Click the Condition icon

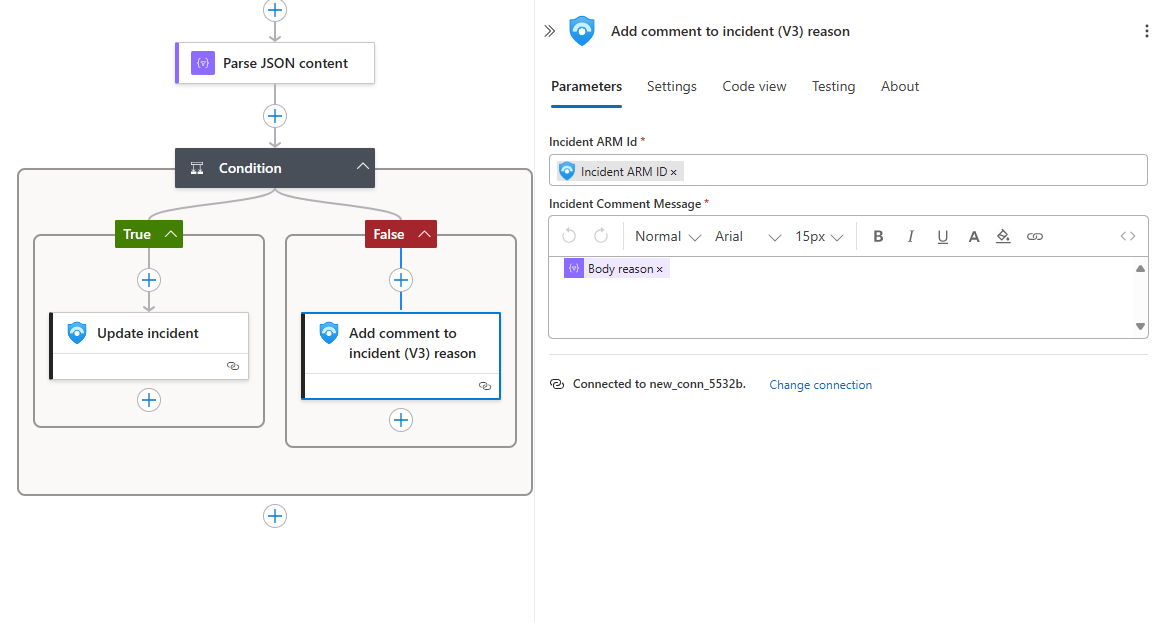click(197, 168)
